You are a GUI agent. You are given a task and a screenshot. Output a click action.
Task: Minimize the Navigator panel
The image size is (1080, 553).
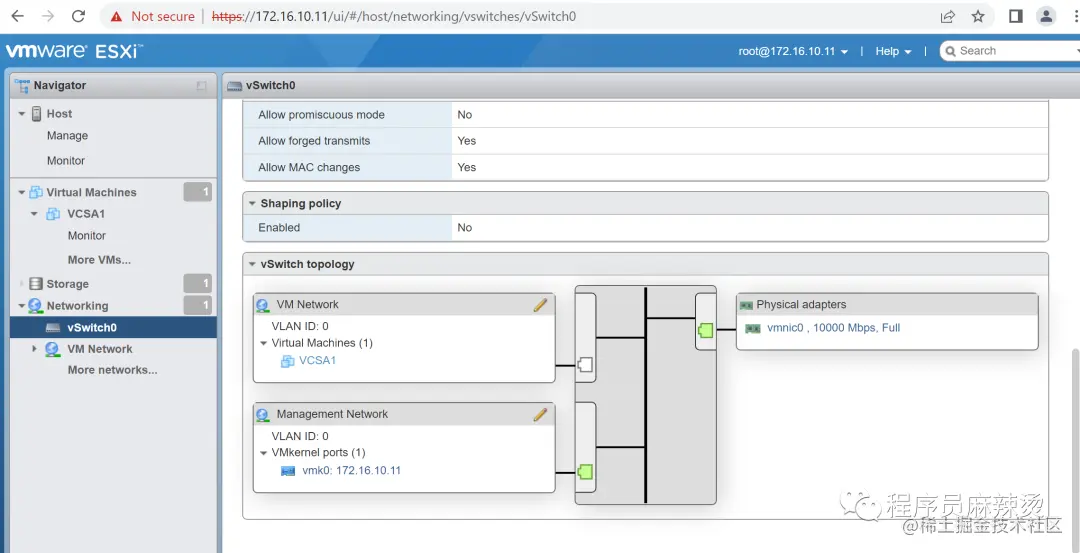201,86
